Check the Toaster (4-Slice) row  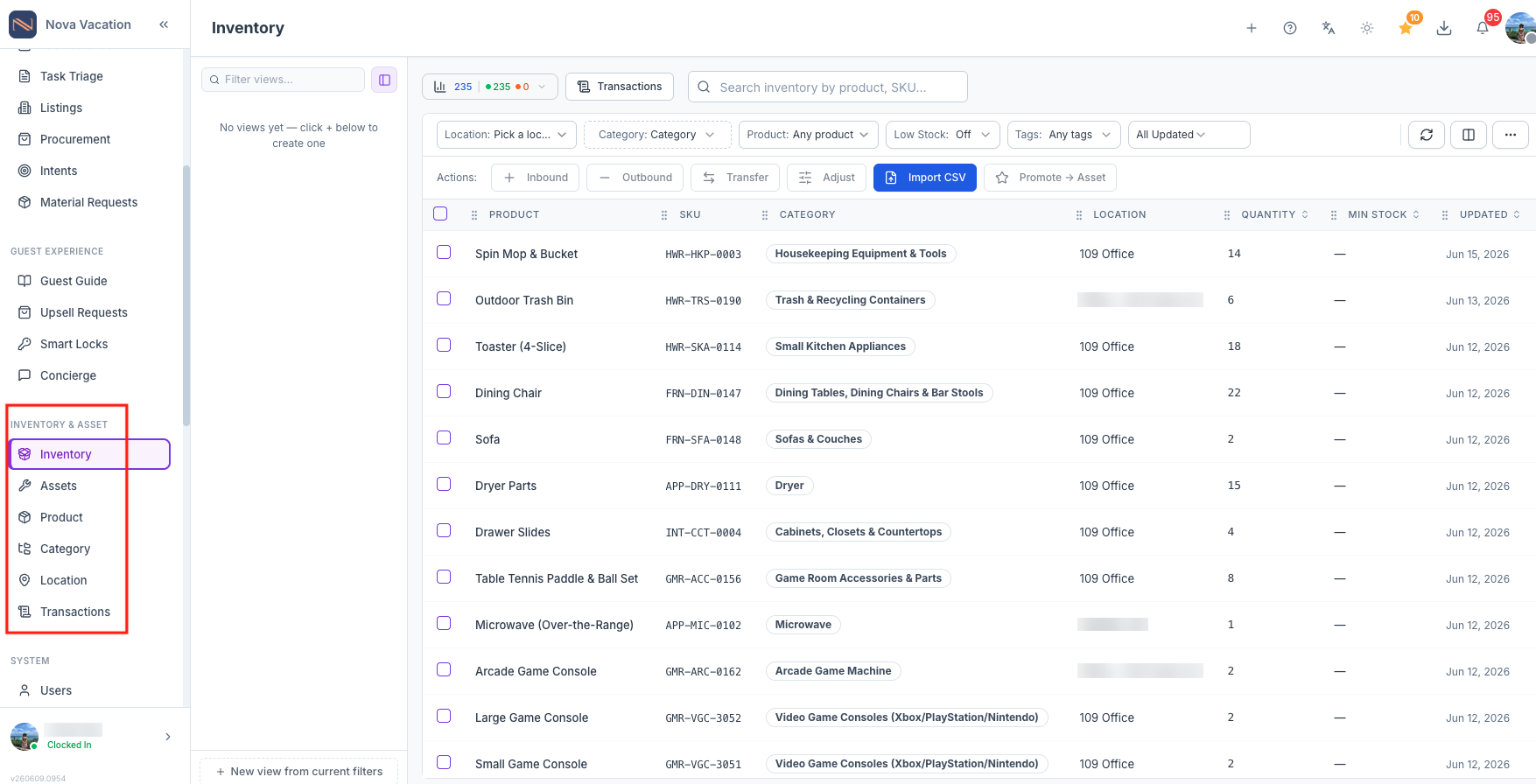point(444,345)
